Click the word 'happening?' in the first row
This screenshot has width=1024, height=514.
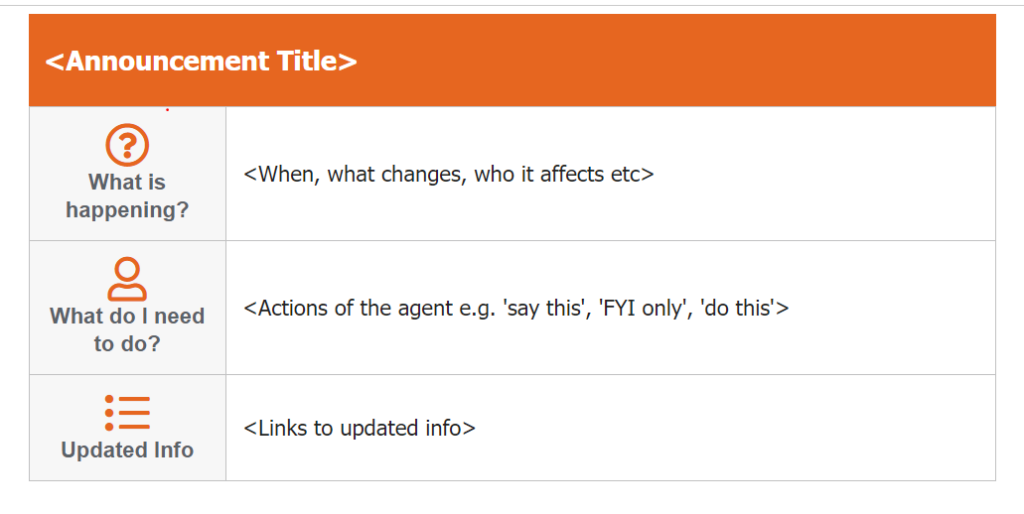tap(127, 210)
